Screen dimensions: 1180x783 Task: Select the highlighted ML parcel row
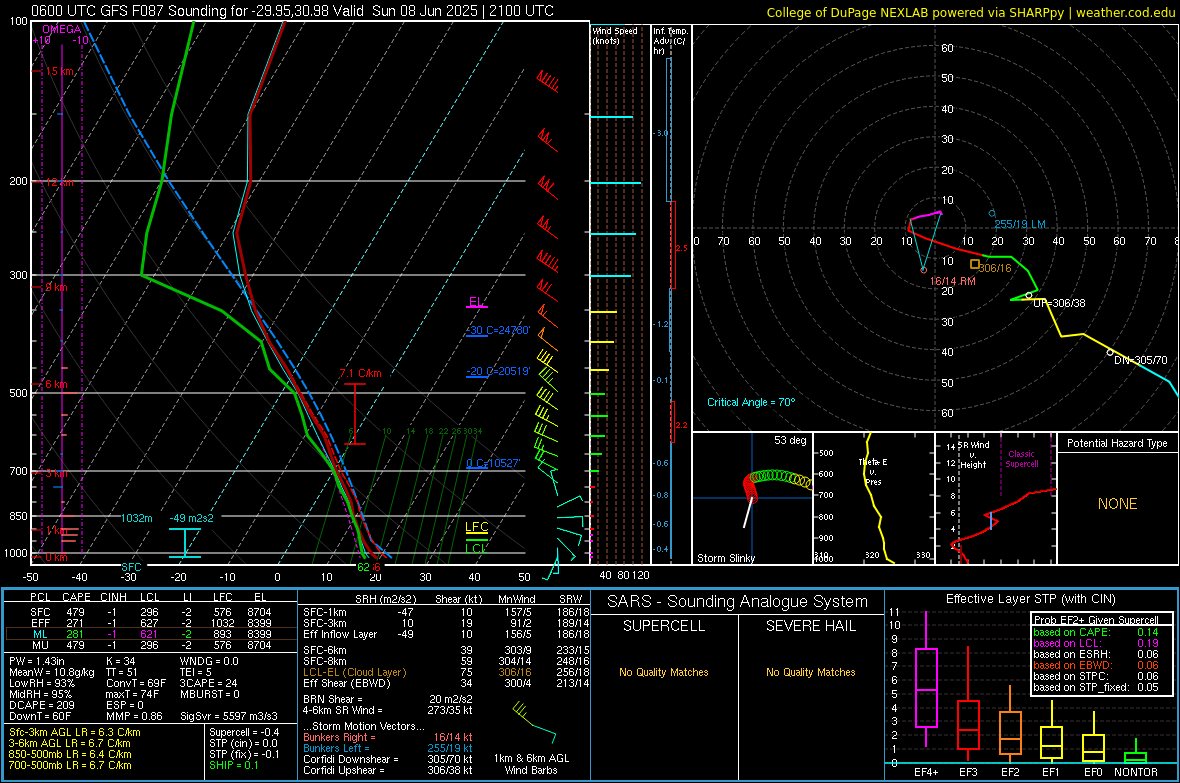(151, 634)
